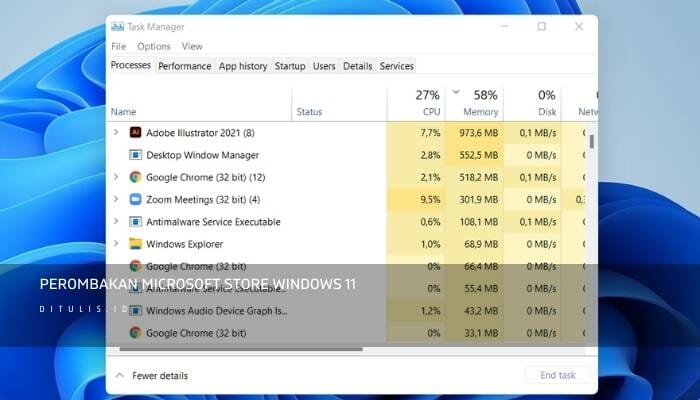Click the sort arrow above Memory column
Viewport: 700px width, 400px height.
click(x=456, y=92)
